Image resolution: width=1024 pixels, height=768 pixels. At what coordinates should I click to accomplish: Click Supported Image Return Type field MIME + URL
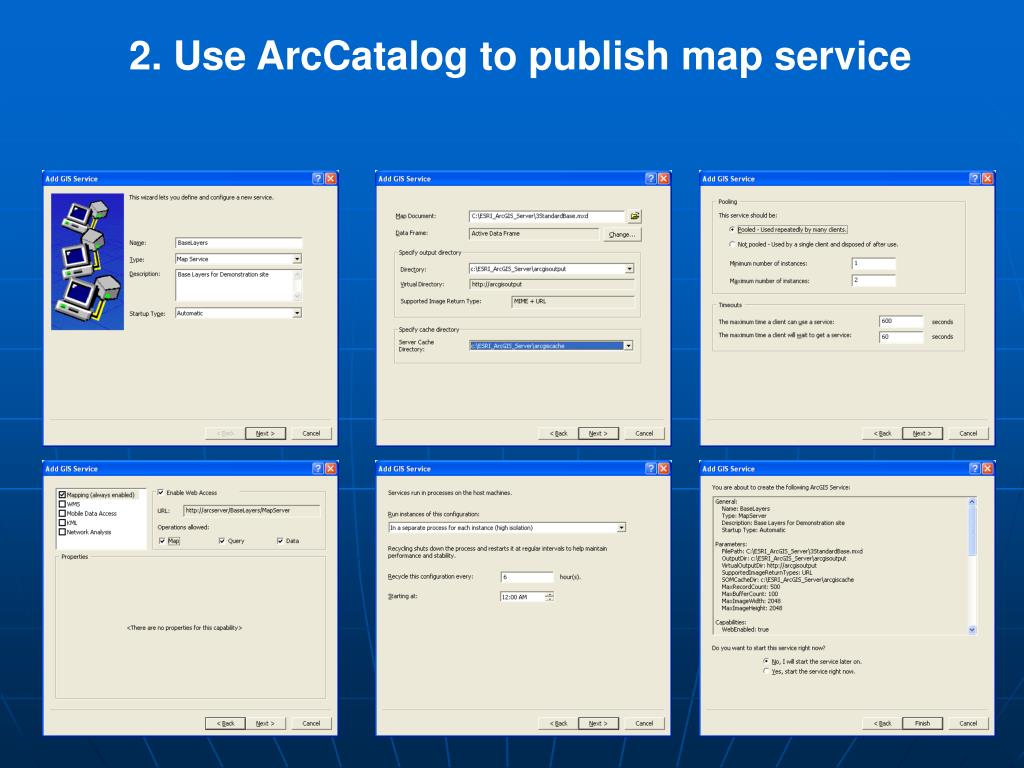point(573,302)
